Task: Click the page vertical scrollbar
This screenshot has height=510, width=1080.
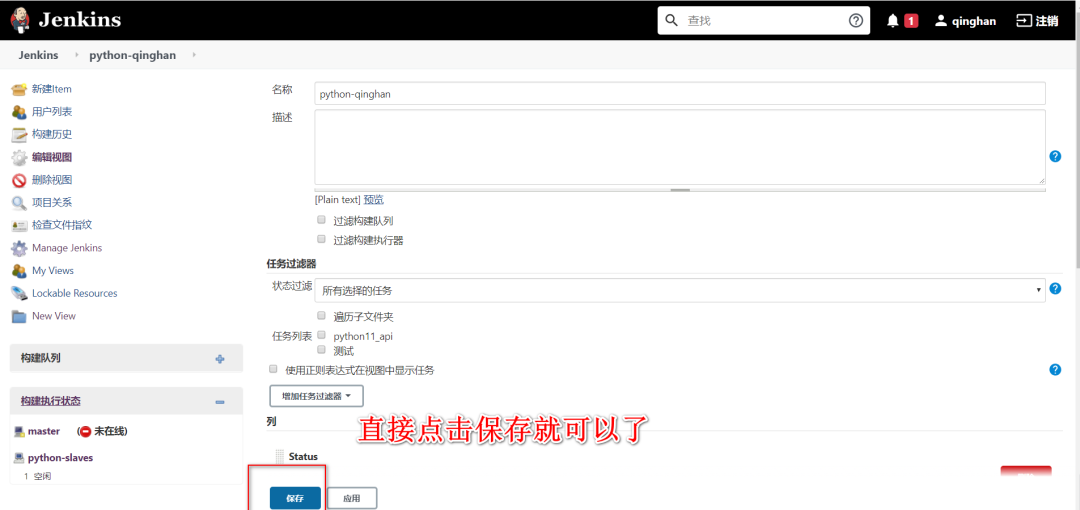Action: pyautogui.click(x=1077, y=152)
